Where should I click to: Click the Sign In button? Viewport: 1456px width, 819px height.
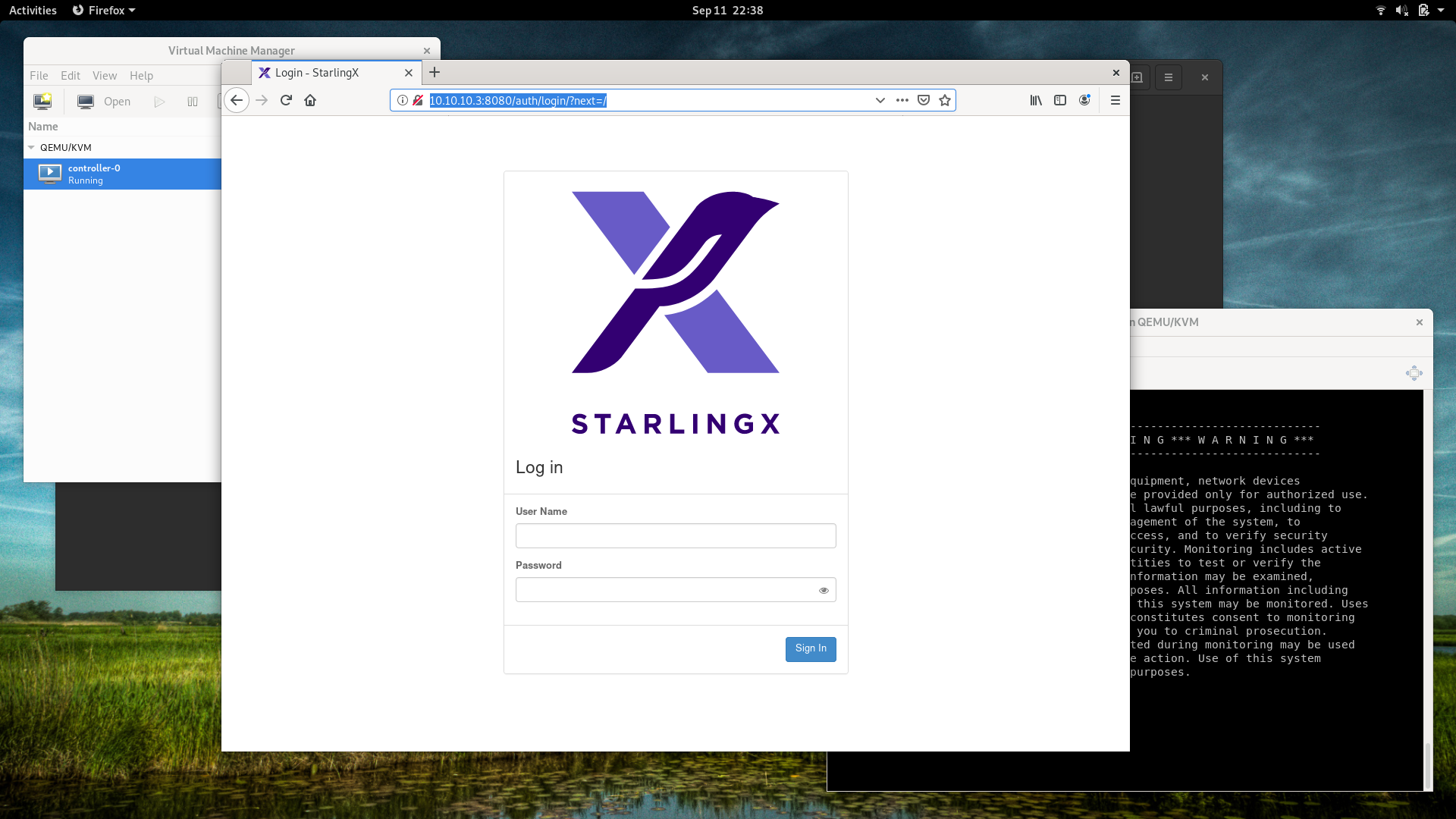tap(811, 649)
